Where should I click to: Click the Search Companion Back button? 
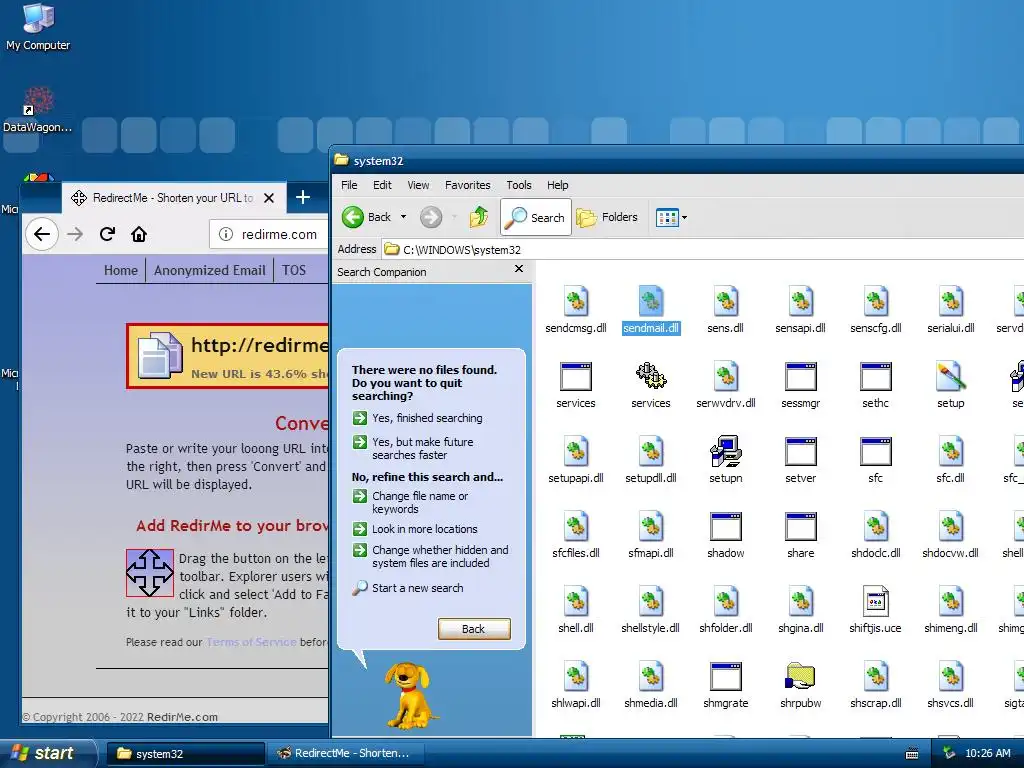pos(474,629)
